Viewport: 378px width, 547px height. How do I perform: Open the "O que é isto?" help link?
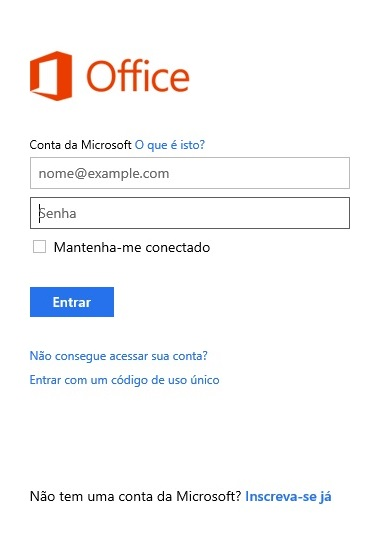pos(170,145)
